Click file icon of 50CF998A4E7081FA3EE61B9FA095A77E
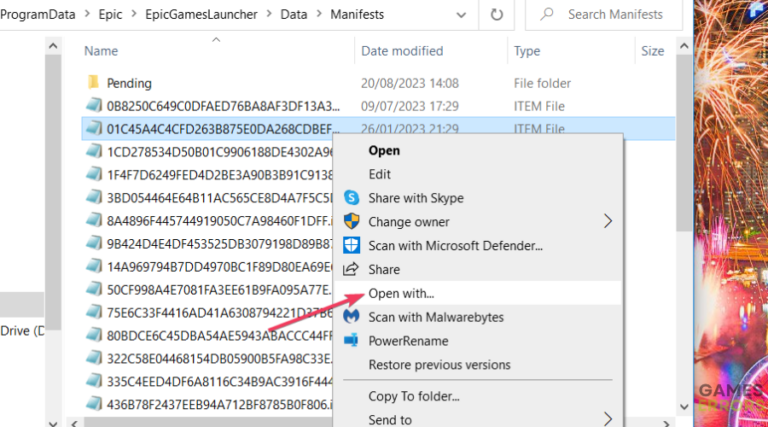The height and width of the screenshot is (427, 768). pyautogui.click(x=94, y=289)
